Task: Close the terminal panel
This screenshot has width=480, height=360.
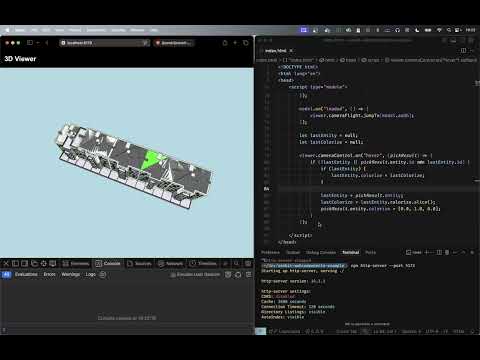Action: coord(472,252)
